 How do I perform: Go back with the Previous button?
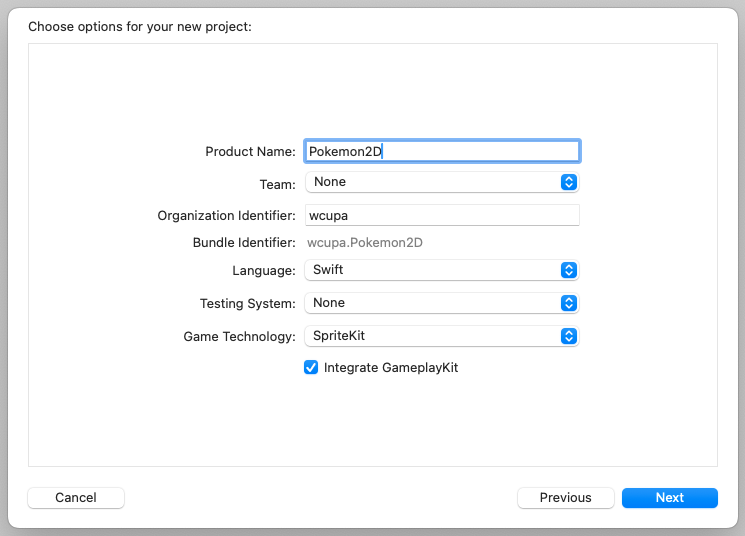(565, 498)
